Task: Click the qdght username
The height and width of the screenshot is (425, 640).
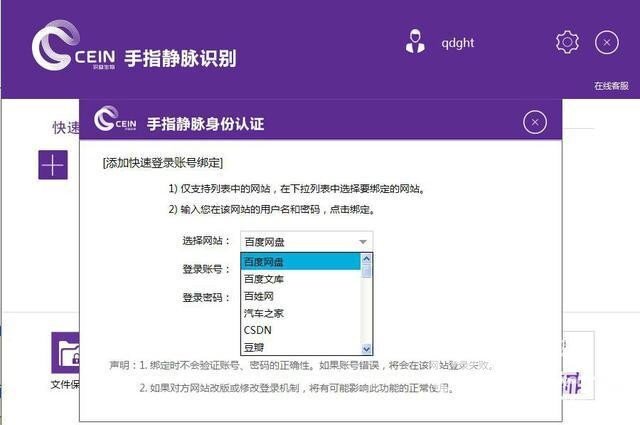Action: [x=458, y=43]
